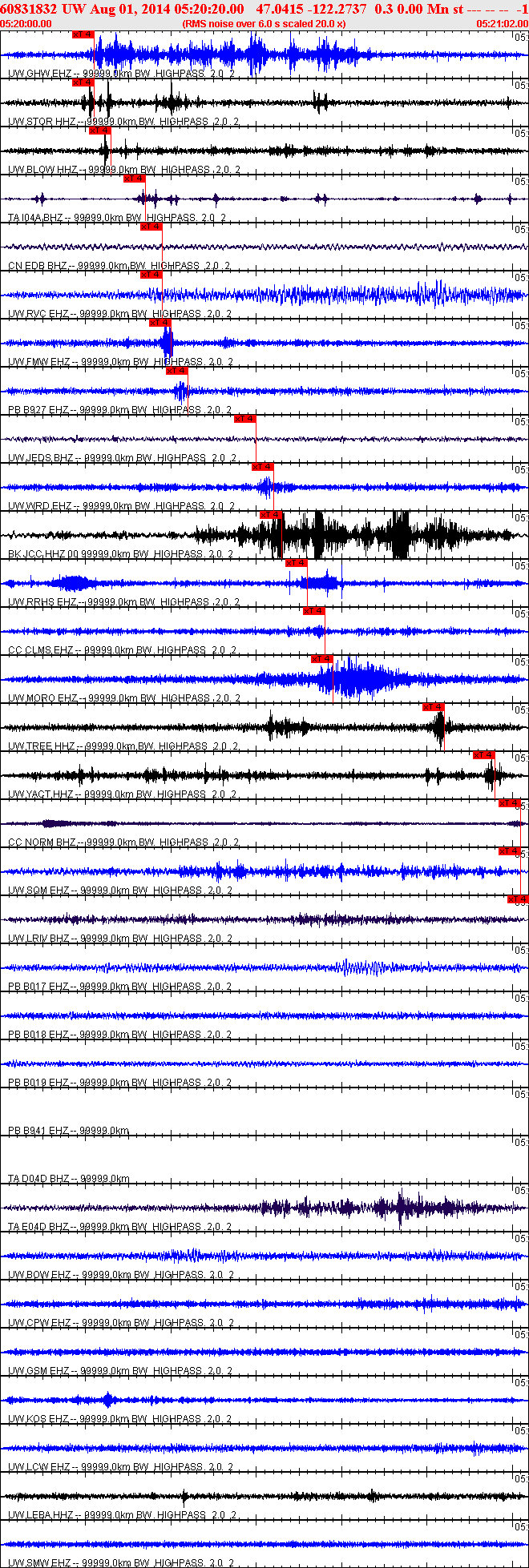The image size is (529, 1568).
Task: Click the event ID 60831832 in header
Action: [x=29, y=9]
